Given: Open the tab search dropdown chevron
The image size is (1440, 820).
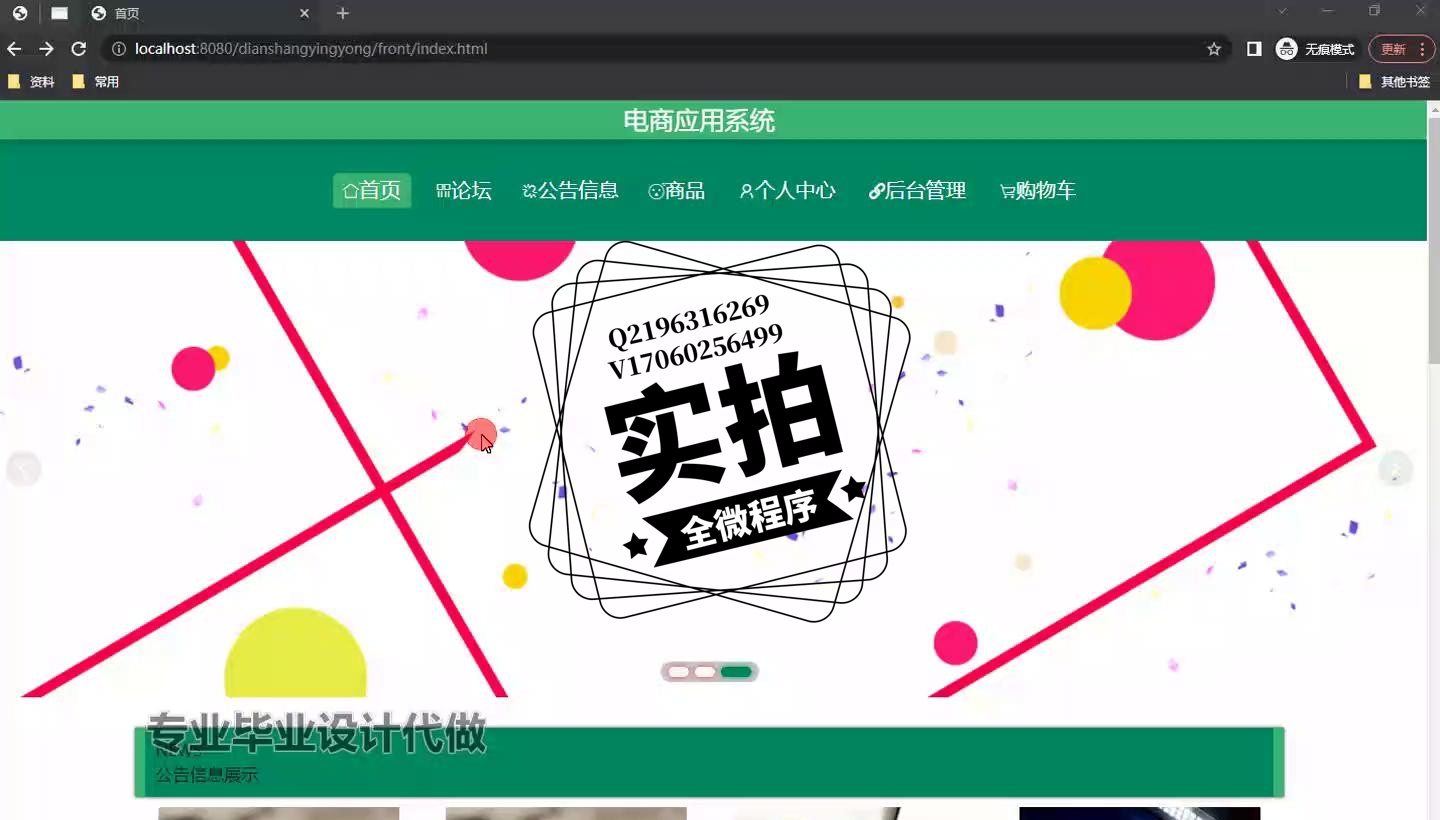Looking at the screenshot, I should pyautogui.click(x=1283, y=11).
